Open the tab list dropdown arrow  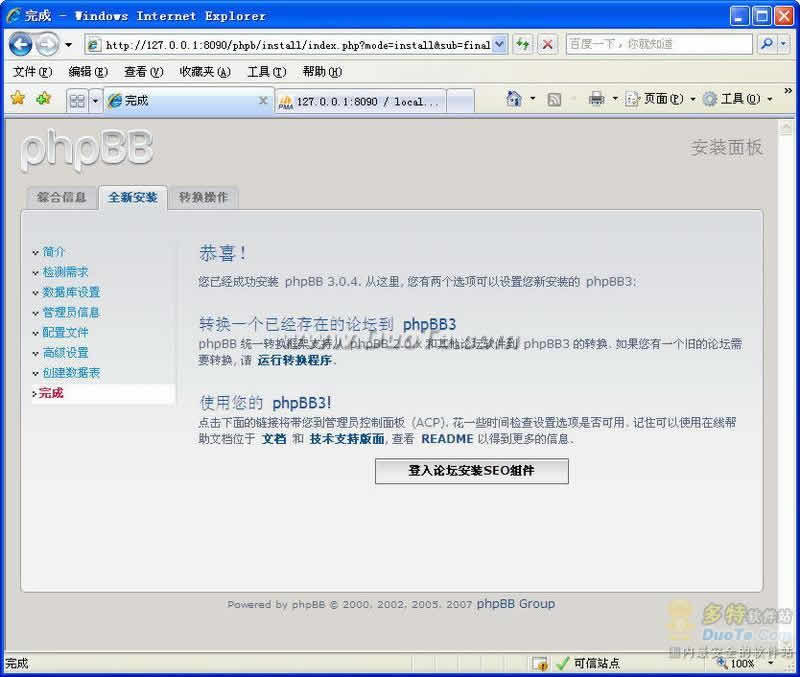pyautogui.click(x=95, y=101)
